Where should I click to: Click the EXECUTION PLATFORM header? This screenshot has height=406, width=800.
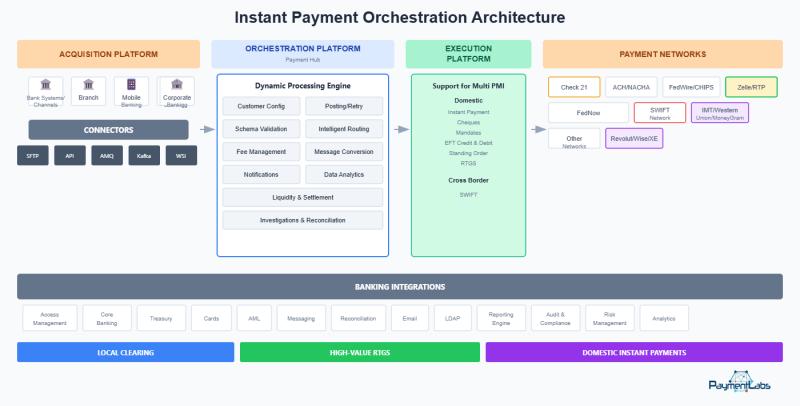click(x=468, y=54)
